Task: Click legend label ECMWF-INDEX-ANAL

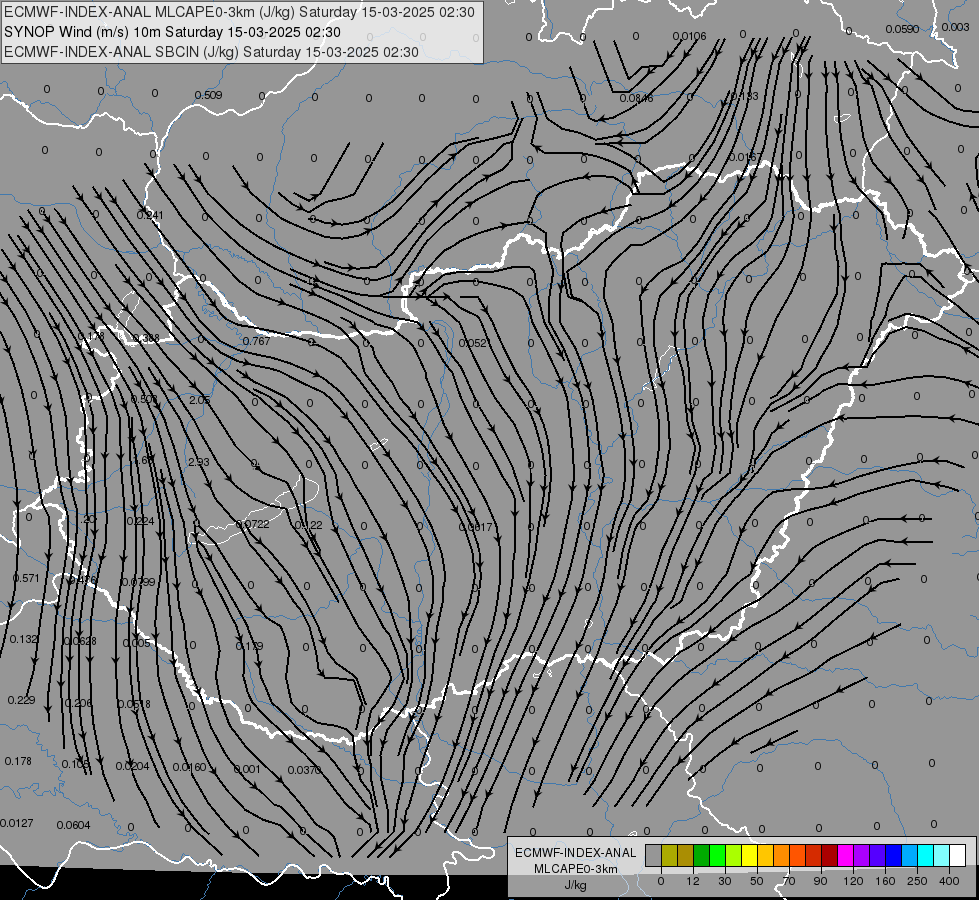Action: [x=576, y=853]
